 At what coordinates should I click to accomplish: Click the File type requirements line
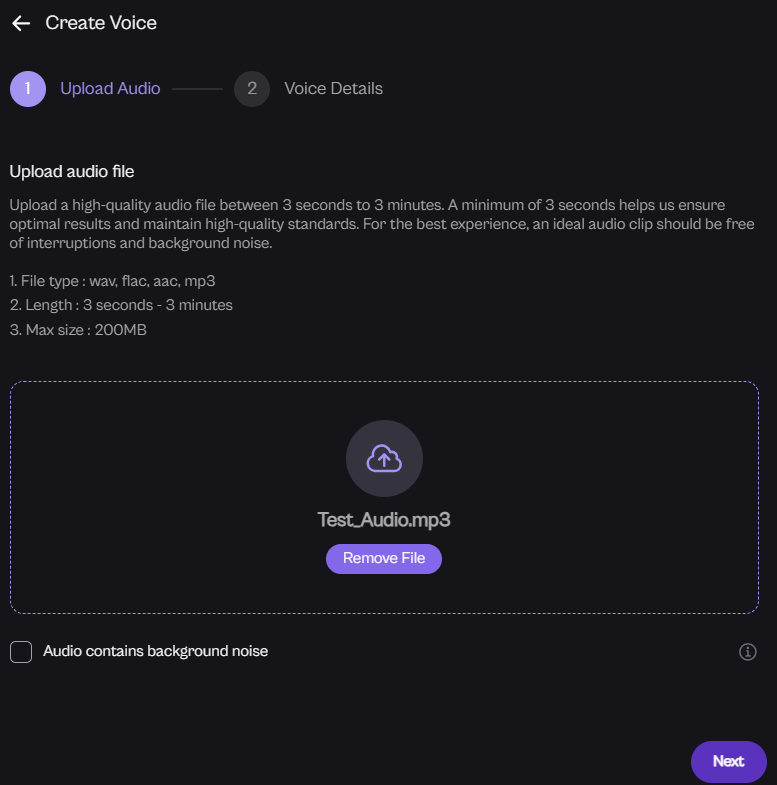(x=113, y=281)
